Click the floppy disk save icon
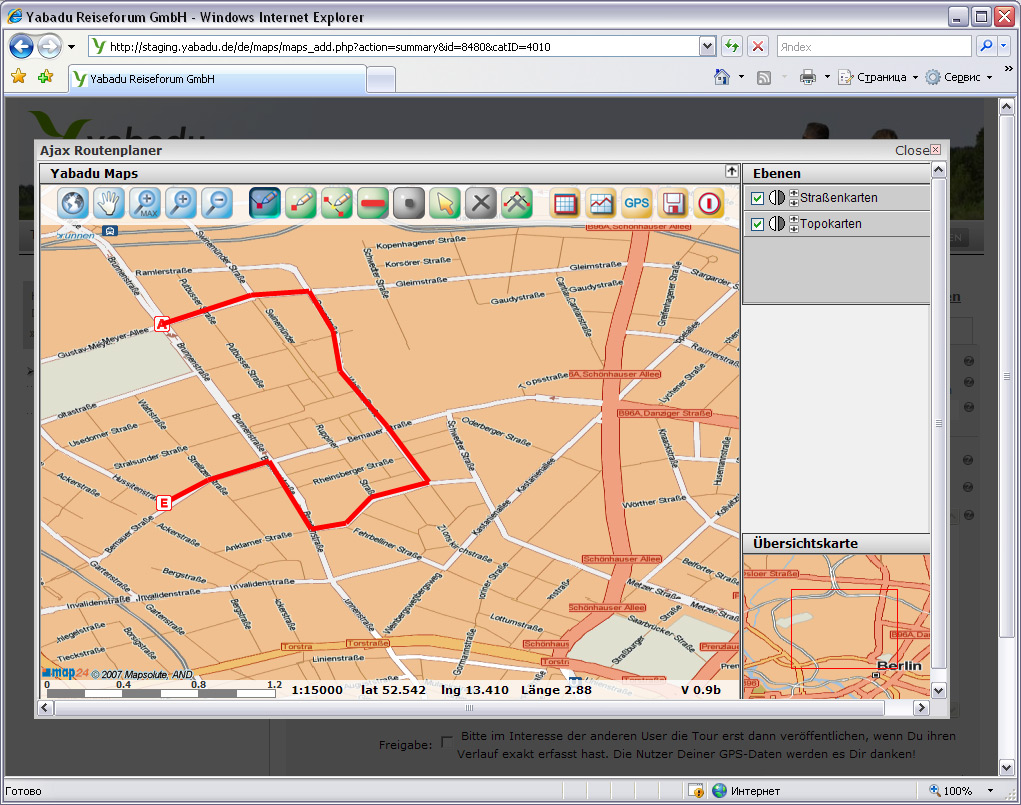The height and width of the screenshot is (805, 1021). pos(673,204)
